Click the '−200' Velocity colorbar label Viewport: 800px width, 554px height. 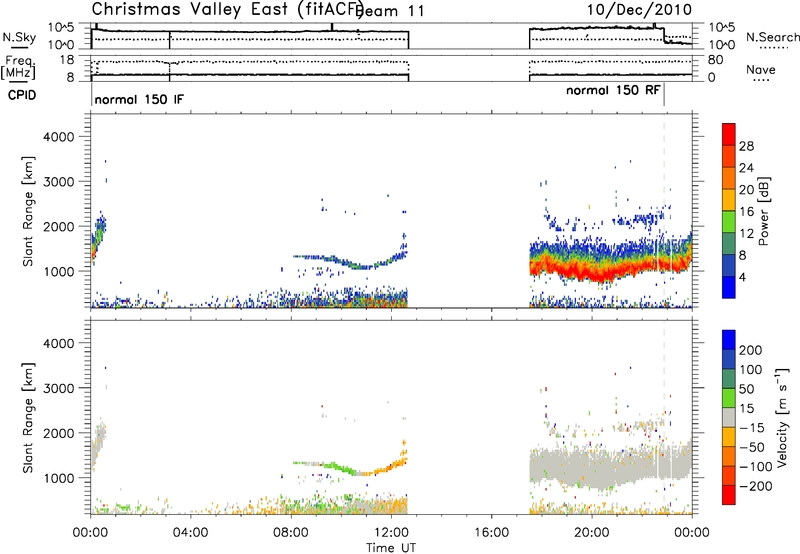756,486
